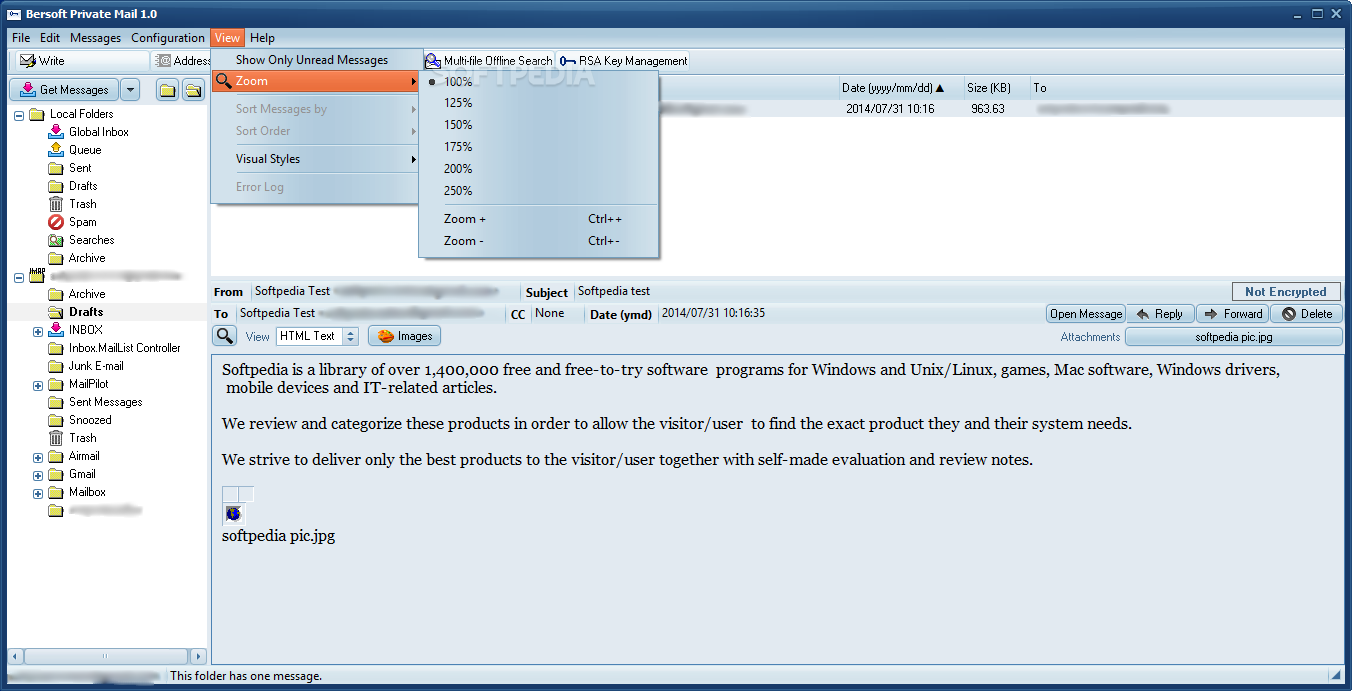This screenshot has height=691, width=1352.
Task: Click the Open Message button
Action: click(1086, 314)
